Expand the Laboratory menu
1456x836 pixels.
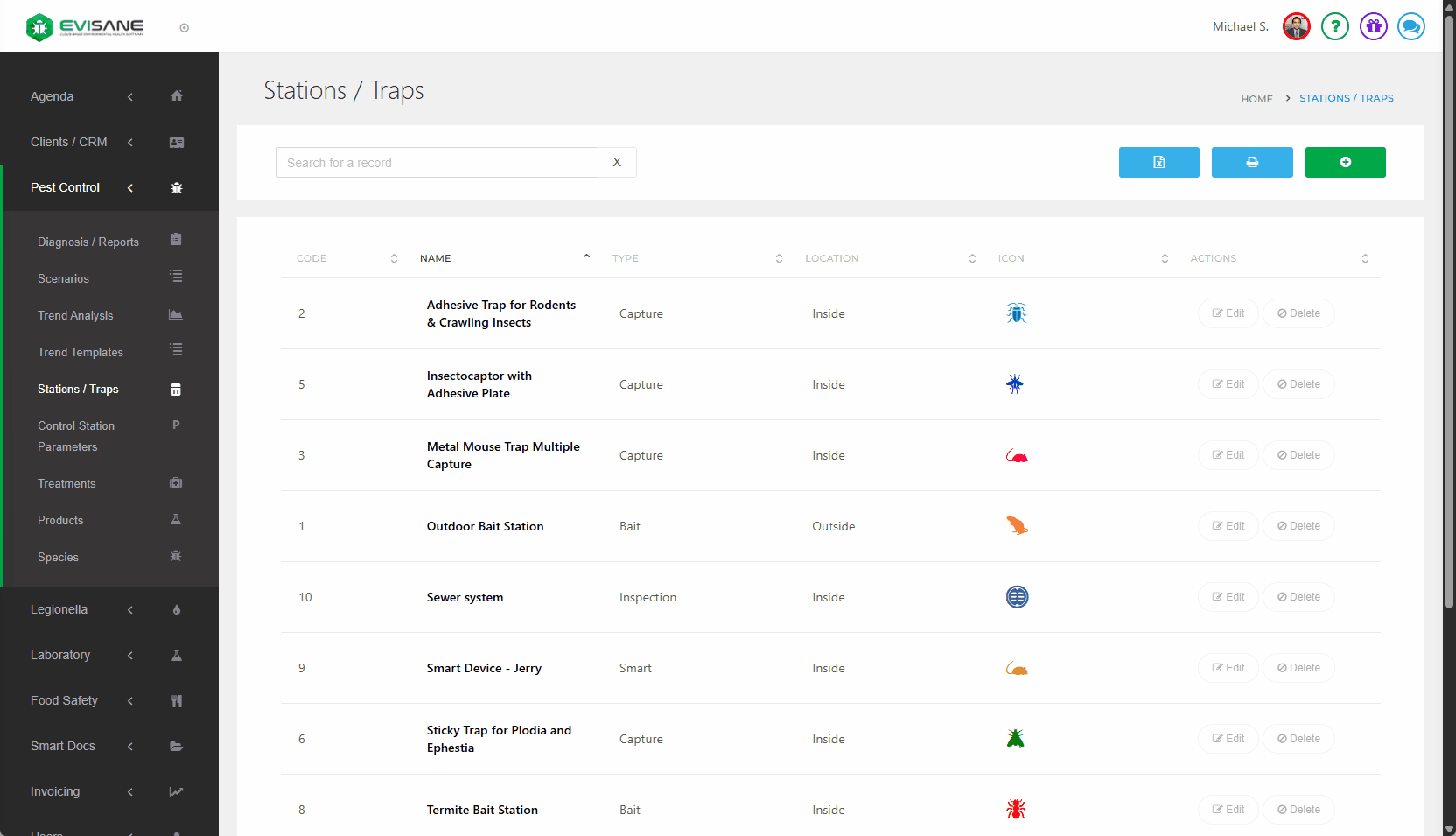click(109, 655)
